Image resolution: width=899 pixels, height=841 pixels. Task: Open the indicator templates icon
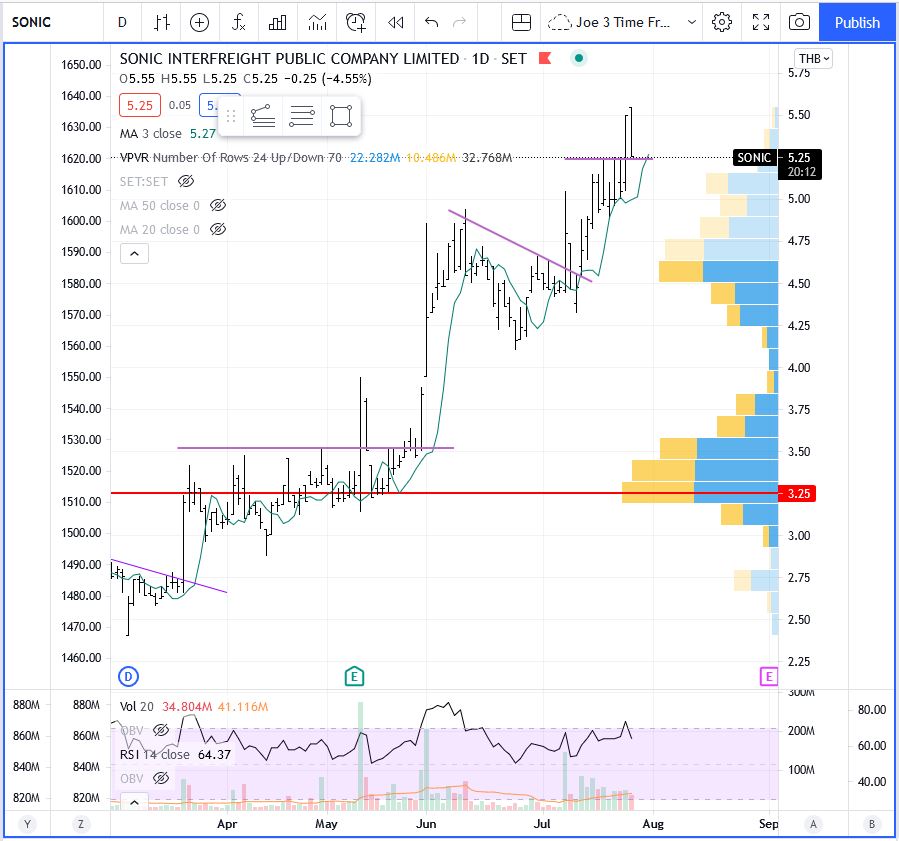317,22
